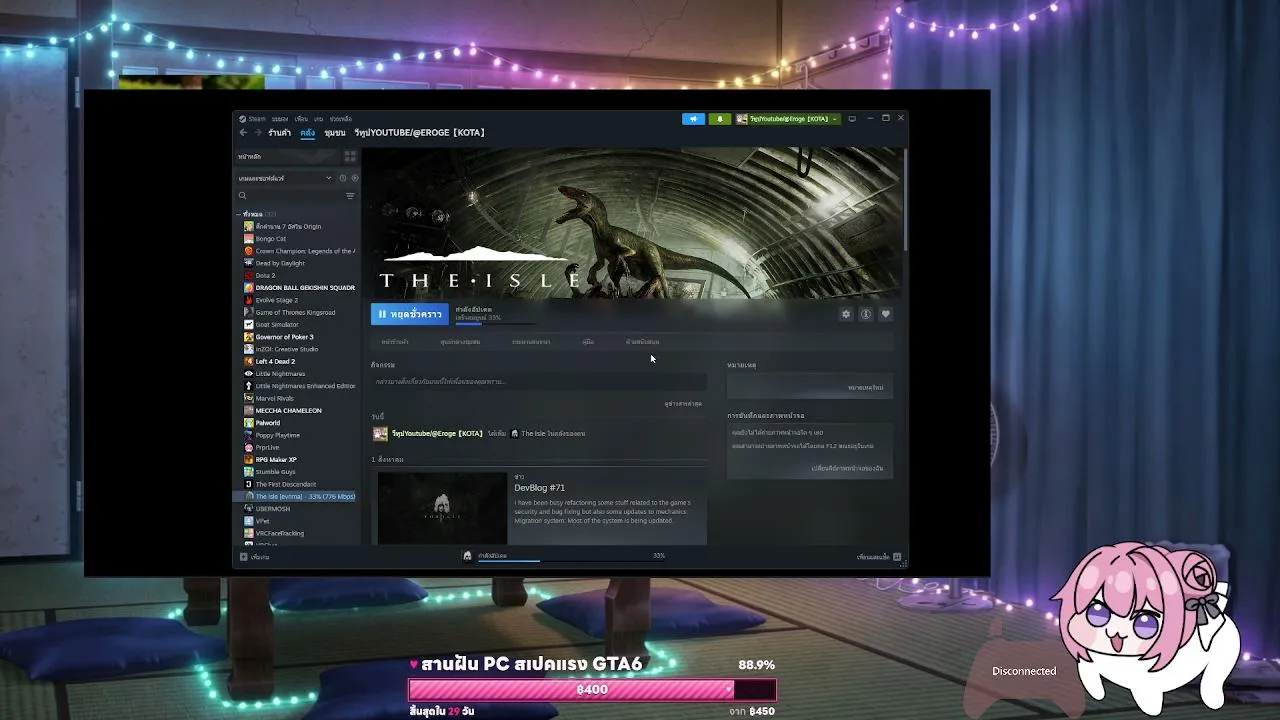This screenshot has width=1280, height=720.
Task: Go to the คลัง library tab
Action: point(307,132)
